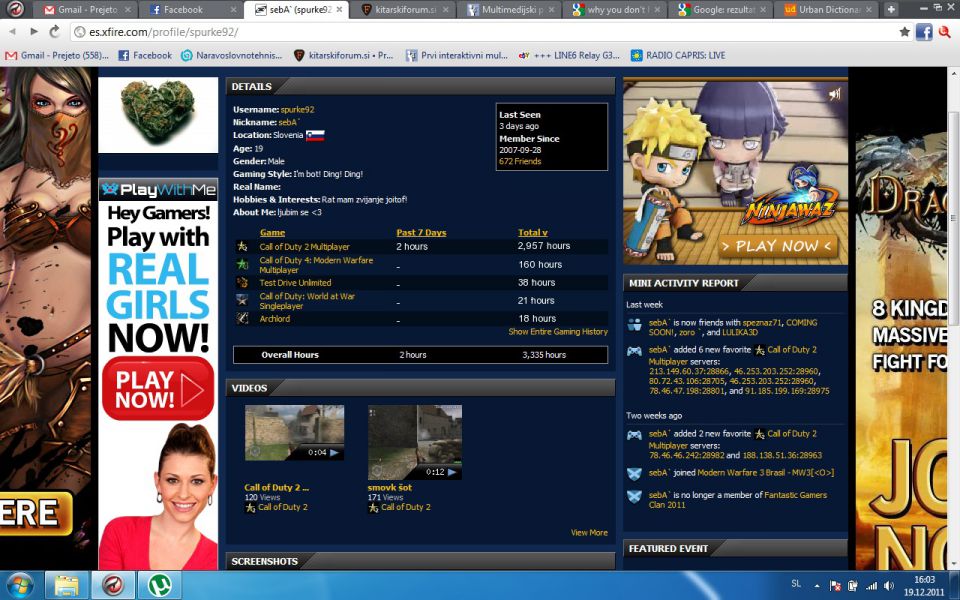Switch to the Google: rezultati tab
960x600 pixels.
[721, 10]
